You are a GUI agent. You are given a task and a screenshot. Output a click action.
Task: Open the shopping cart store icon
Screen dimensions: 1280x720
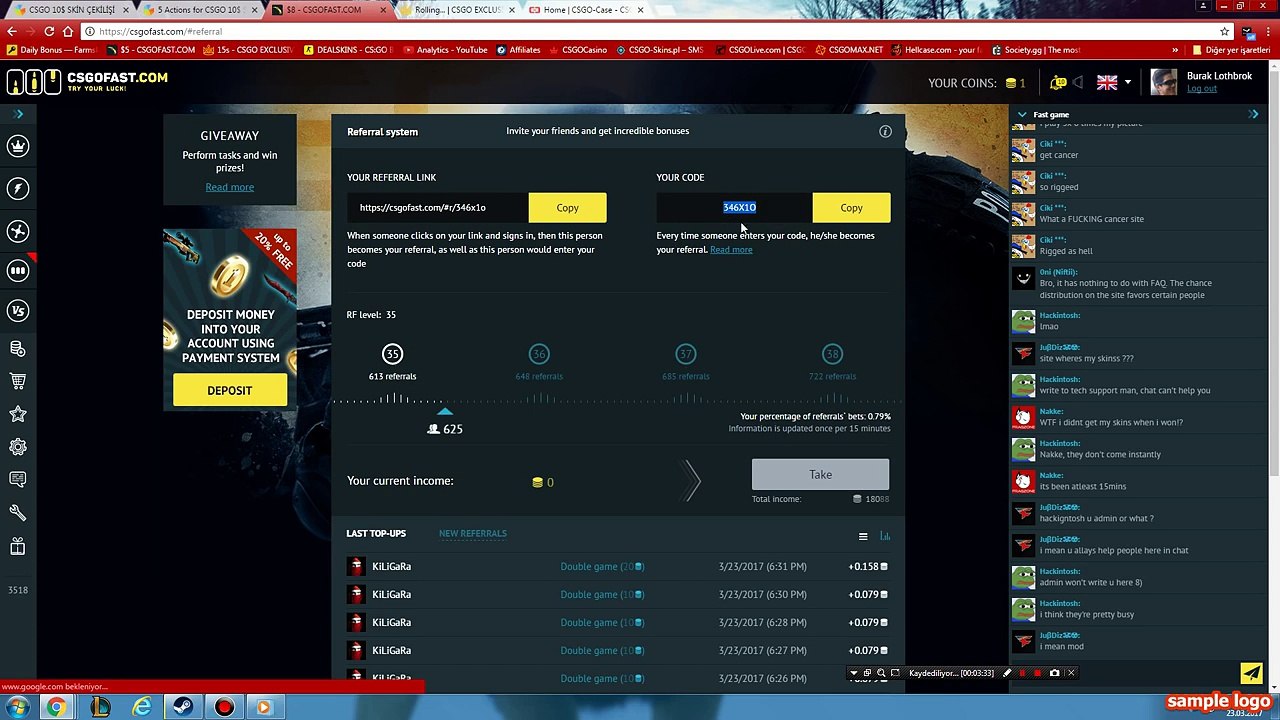pos(18,381)
